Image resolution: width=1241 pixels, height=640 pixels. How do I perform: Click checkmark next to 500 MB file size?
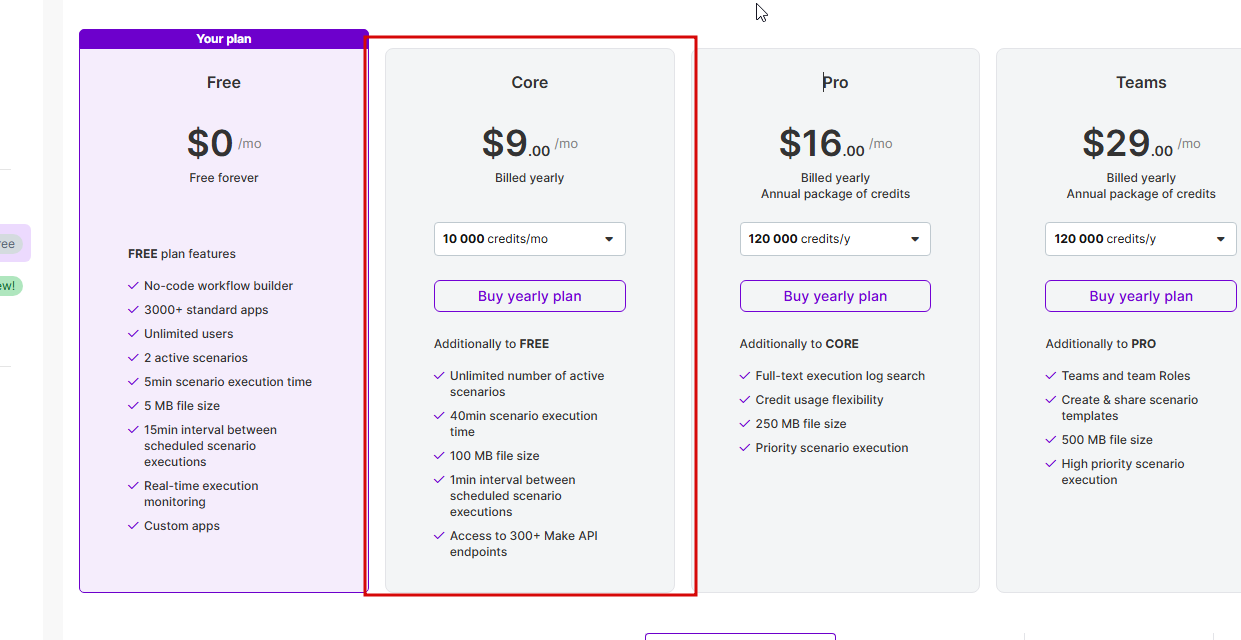click(x=1051, y=440)
